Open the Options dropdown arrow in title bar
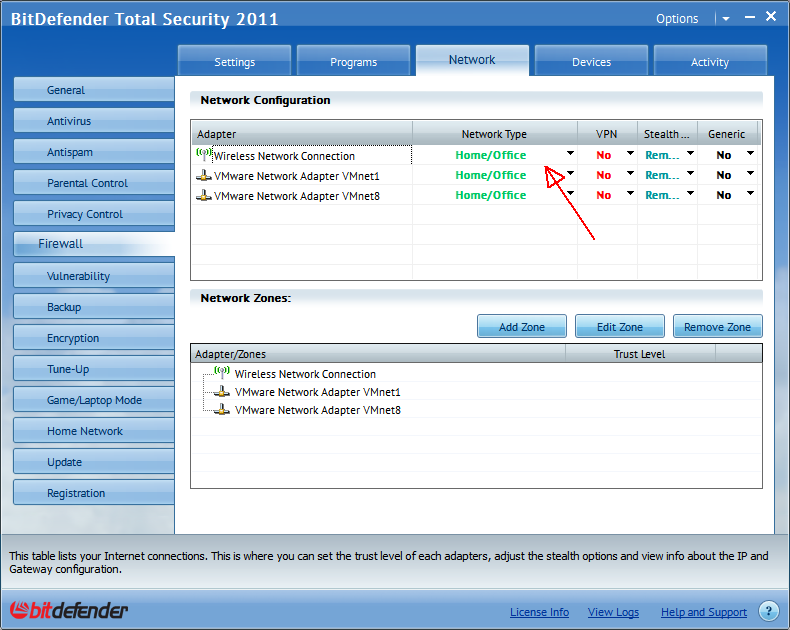The image size is (790, 630). (726, 19)
